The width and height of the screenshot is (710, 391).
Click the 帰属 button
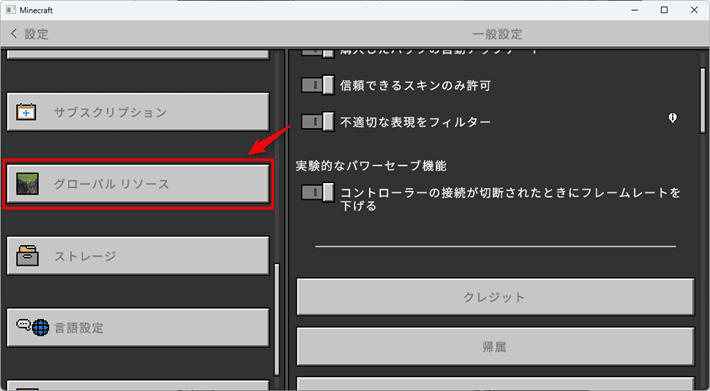click(x=495, y=347)
